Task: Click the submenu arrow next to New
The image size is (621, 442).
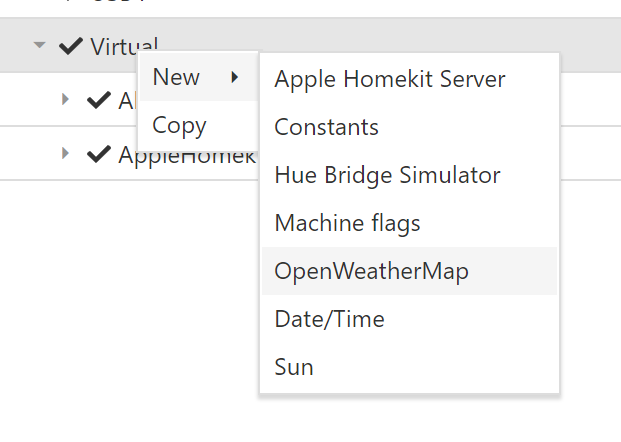Action: coord(235,77)
